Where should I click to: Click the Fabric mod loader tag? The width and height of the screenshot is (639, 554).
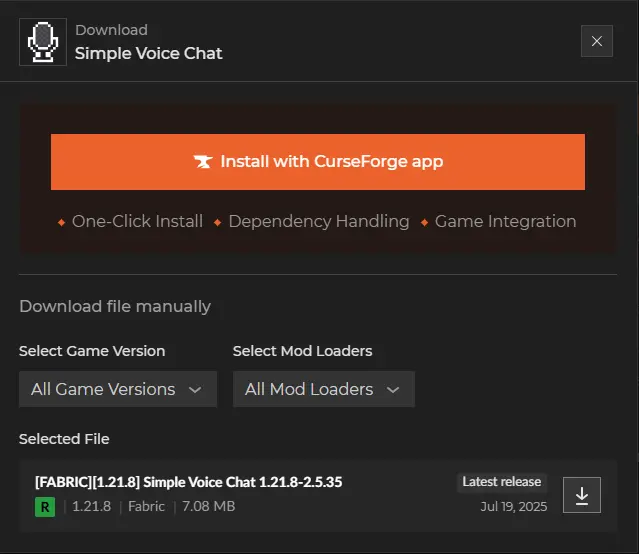click(146, 507)
